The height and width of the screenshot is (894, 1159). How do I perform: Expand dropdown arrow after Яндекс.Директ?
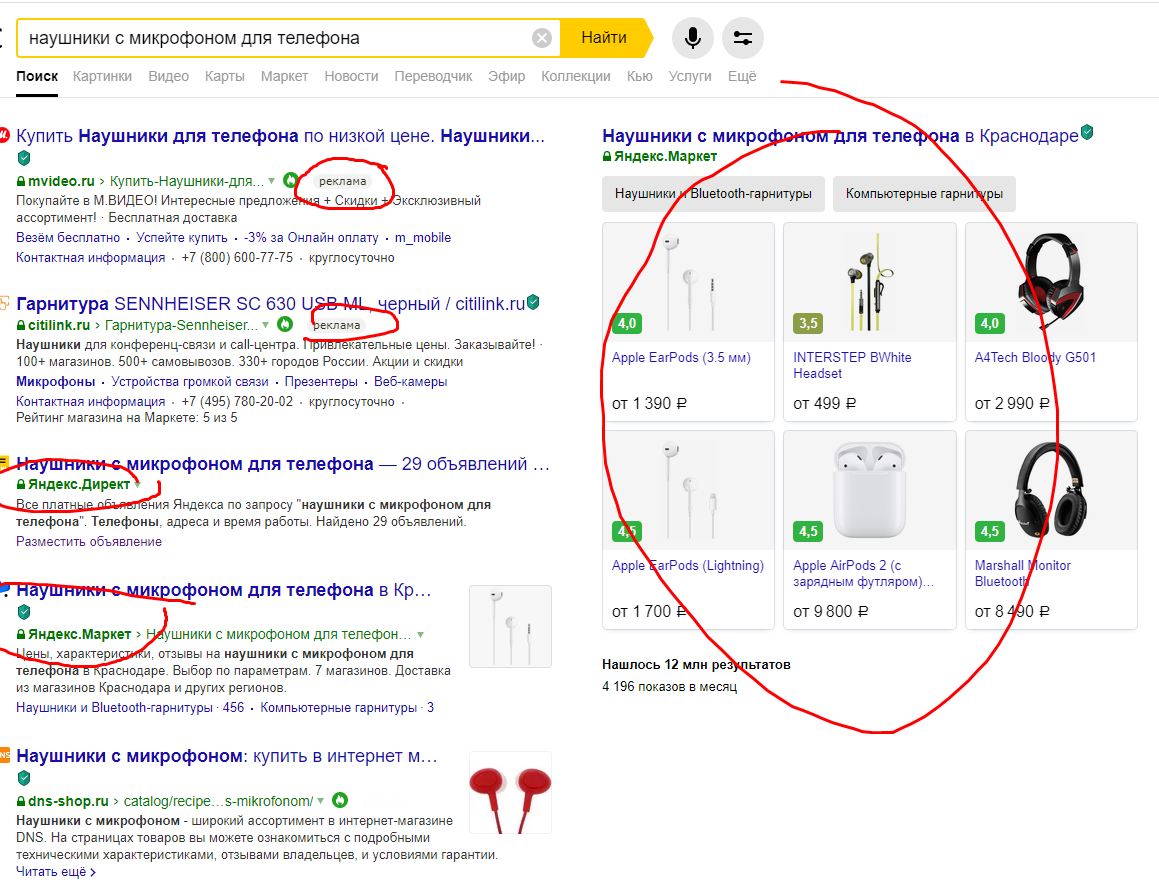pos(137,485)
